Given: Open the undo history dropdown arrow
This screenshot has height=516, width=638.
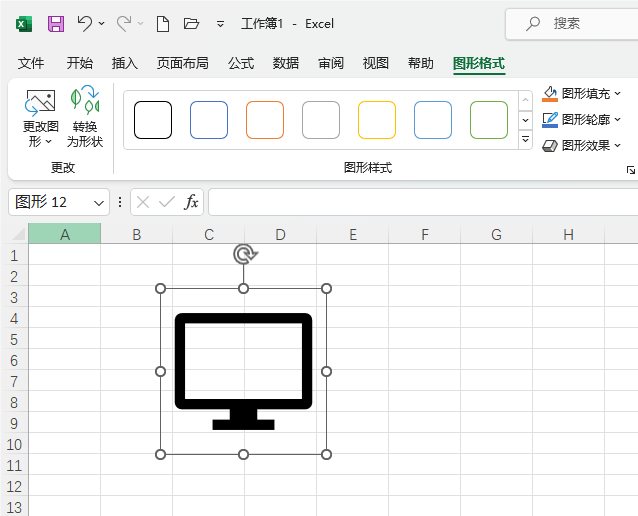Looking at the screenshot, I should click(x=102, y=24).
